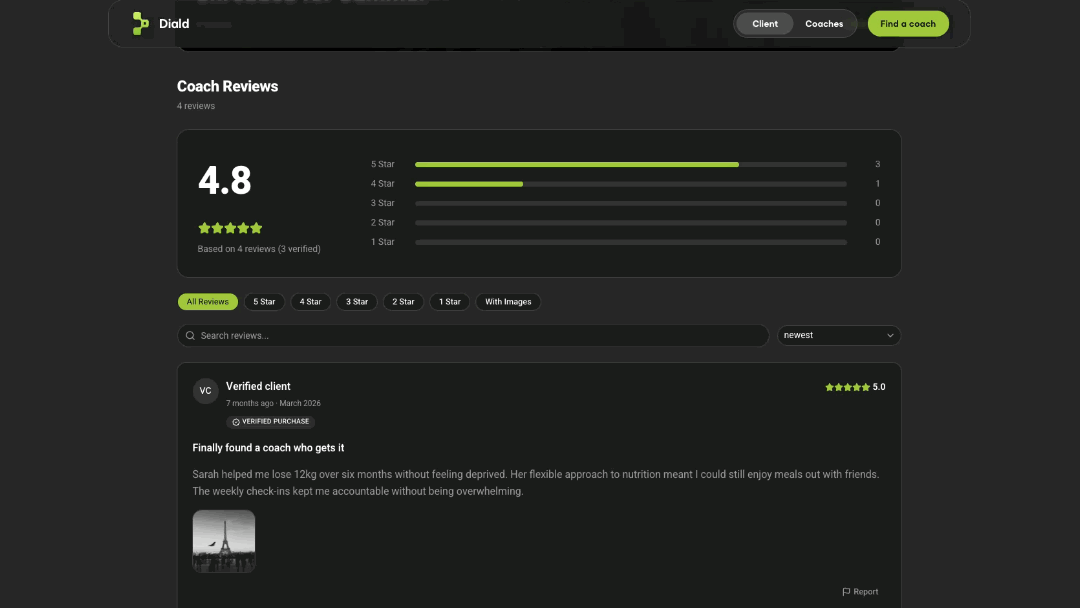1080x608 pixels.
Task: Click the verified purchase checkmark icon
Action: 236,421
